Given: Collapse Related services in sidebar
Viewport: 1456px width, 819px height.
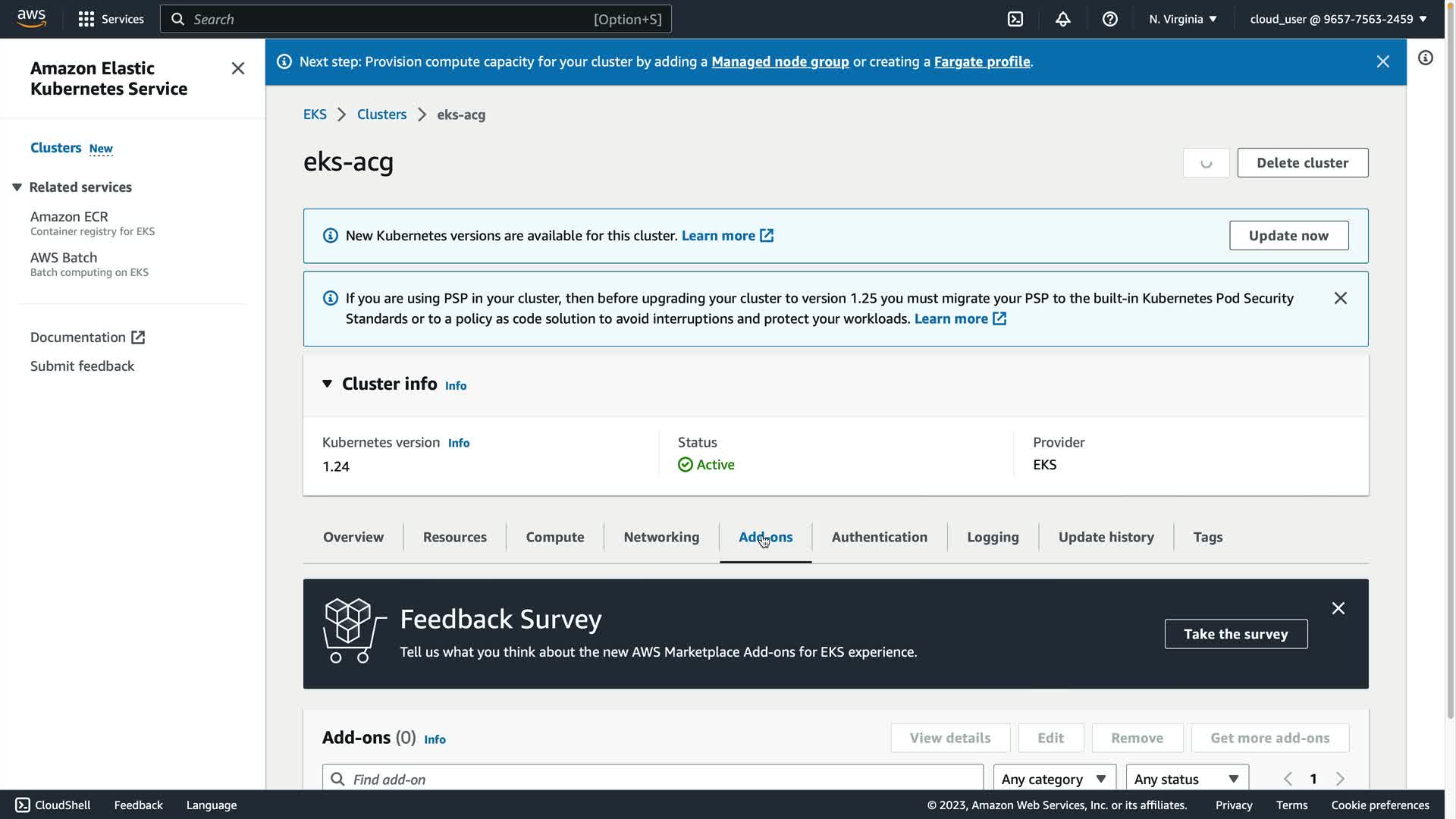Looking at the screenshot, I should click(x=17, y=187).
